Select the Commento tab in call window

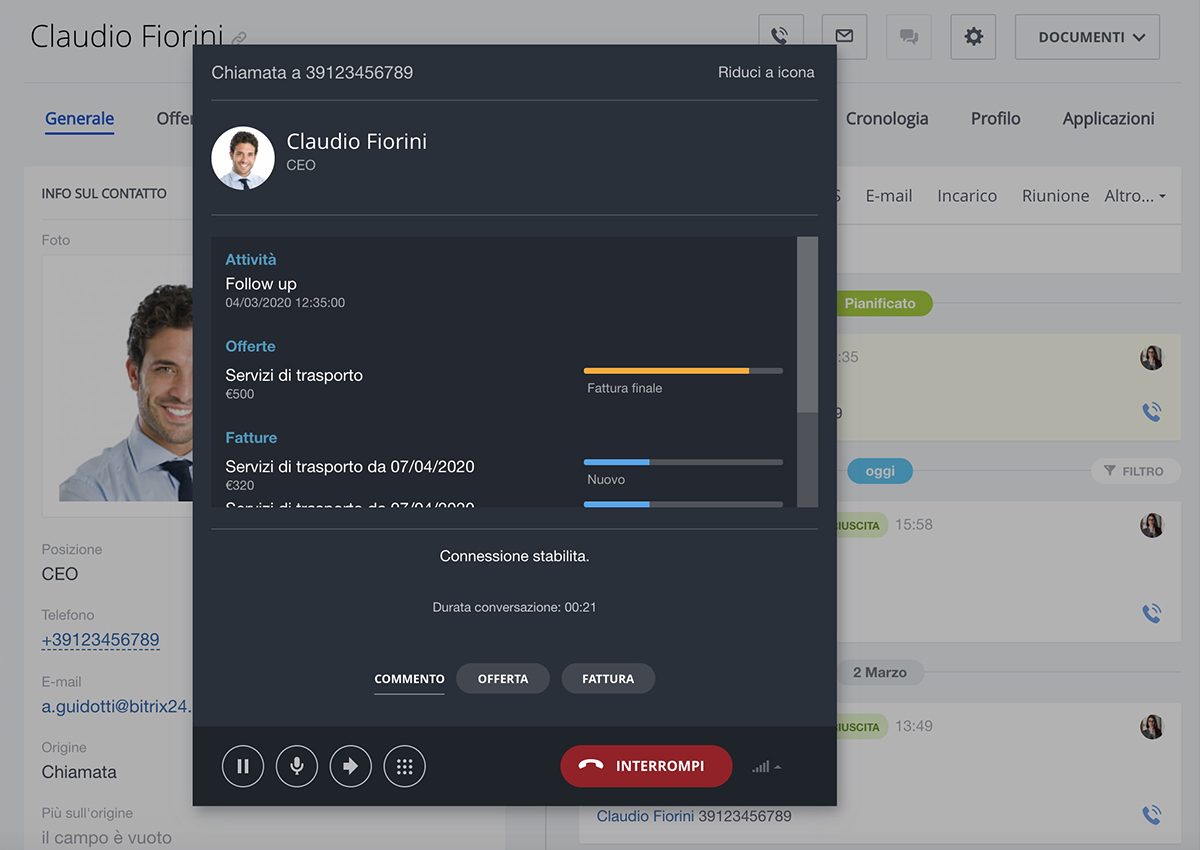409,679
